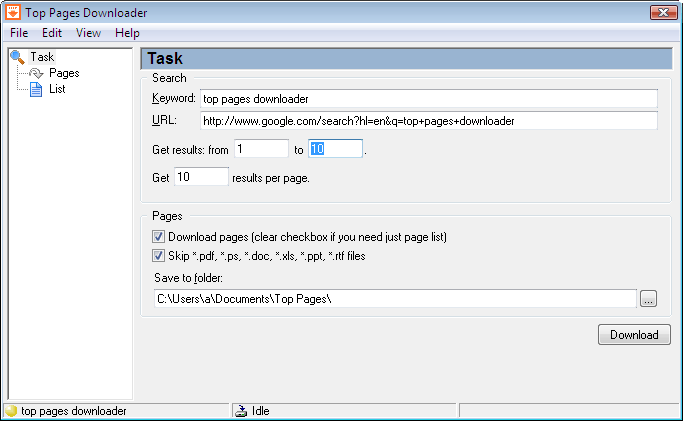Click the Top Pages Downloader app icon in title bar
Screen dimensions: 683x421
tap(13, 12)
